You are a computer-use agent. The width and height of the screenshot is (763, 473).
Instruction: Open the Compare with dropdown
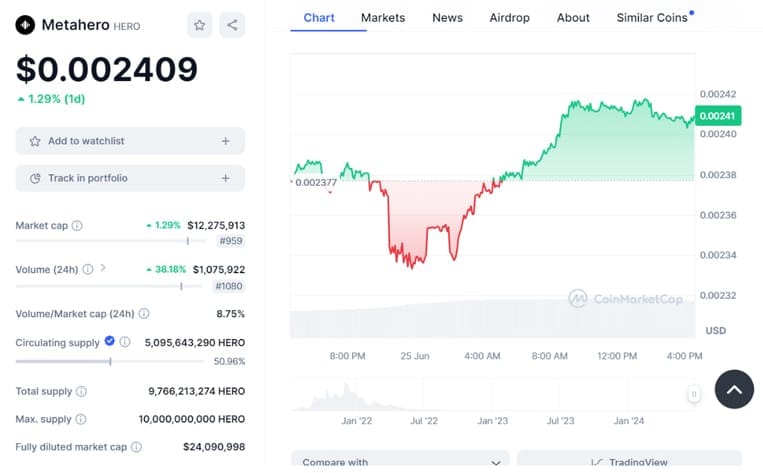pyautogui.click(x=400, y=462)
